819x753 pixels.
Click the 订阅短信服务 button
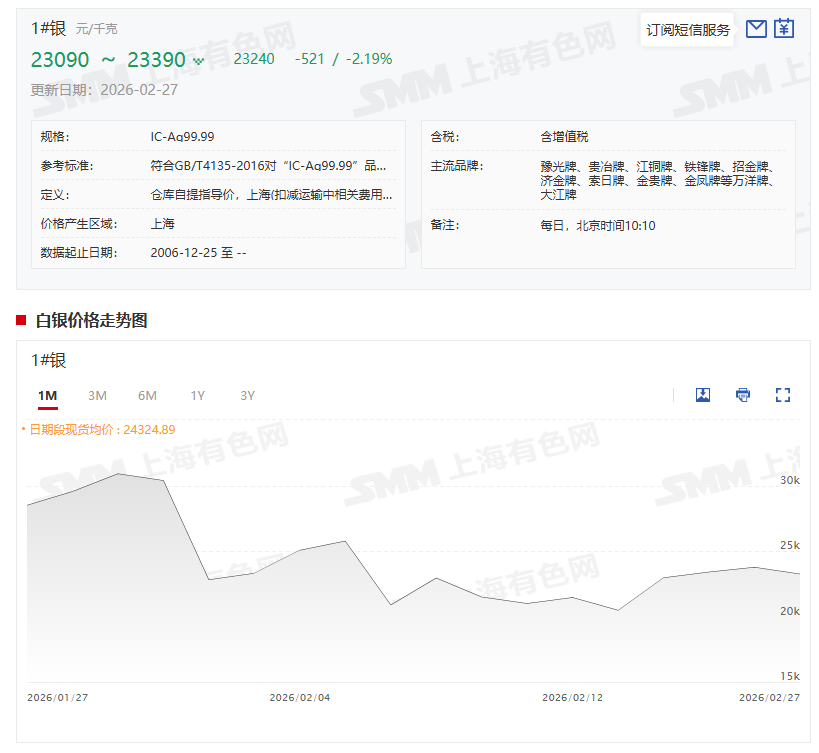(x=687, y=30)
